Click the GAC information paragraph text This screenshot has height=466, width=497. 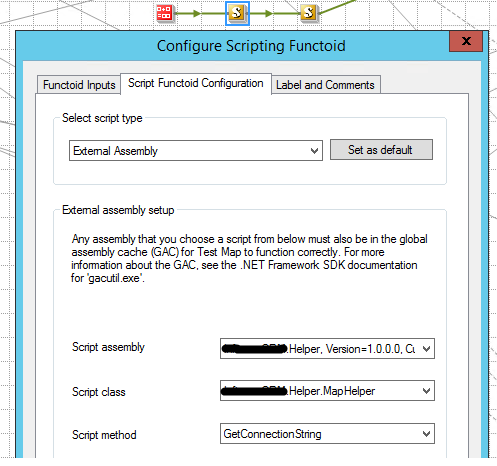[249, 258]
